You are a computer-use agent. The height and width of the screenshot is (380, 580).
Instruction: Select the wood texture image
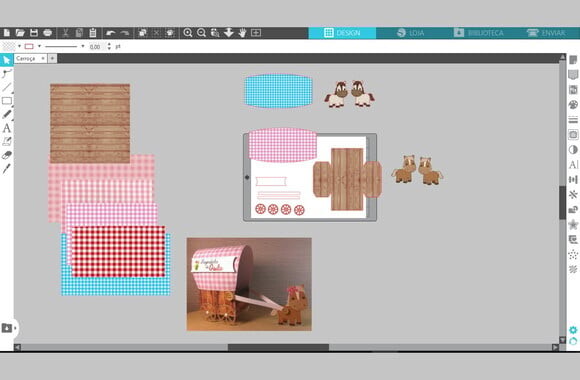(90, 123)
